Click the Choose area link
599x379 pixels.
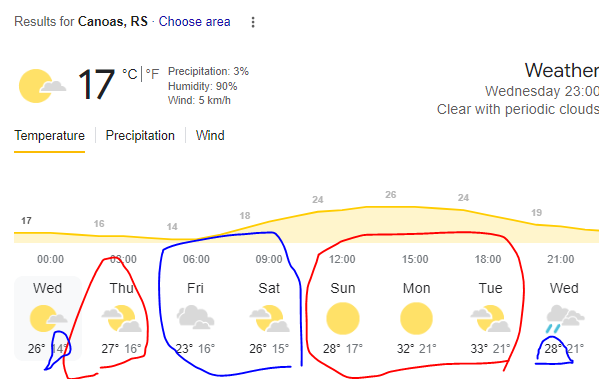click(x=194, y=21)
